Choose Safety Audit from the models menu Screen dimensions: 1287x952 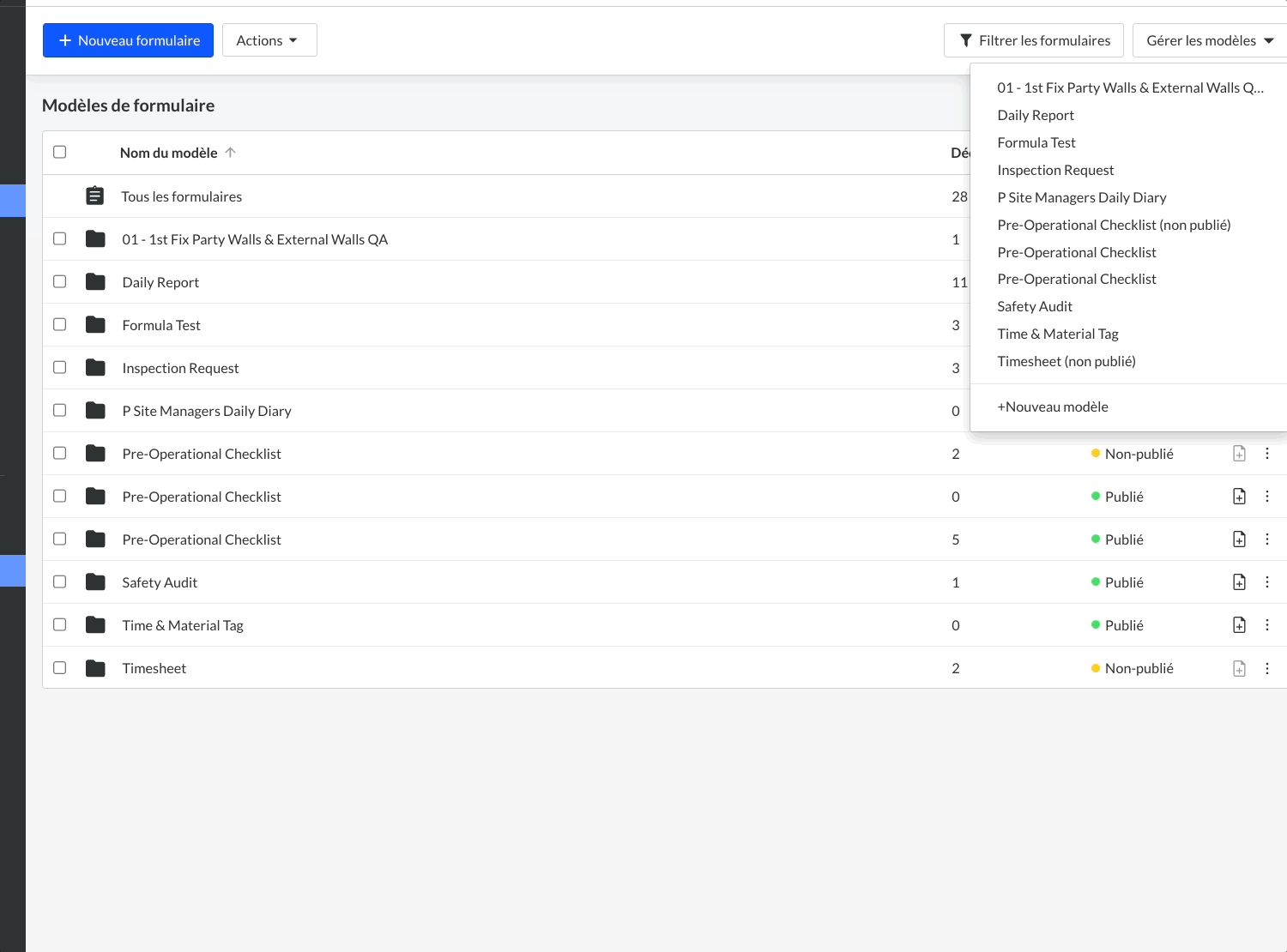(1034, 306)
